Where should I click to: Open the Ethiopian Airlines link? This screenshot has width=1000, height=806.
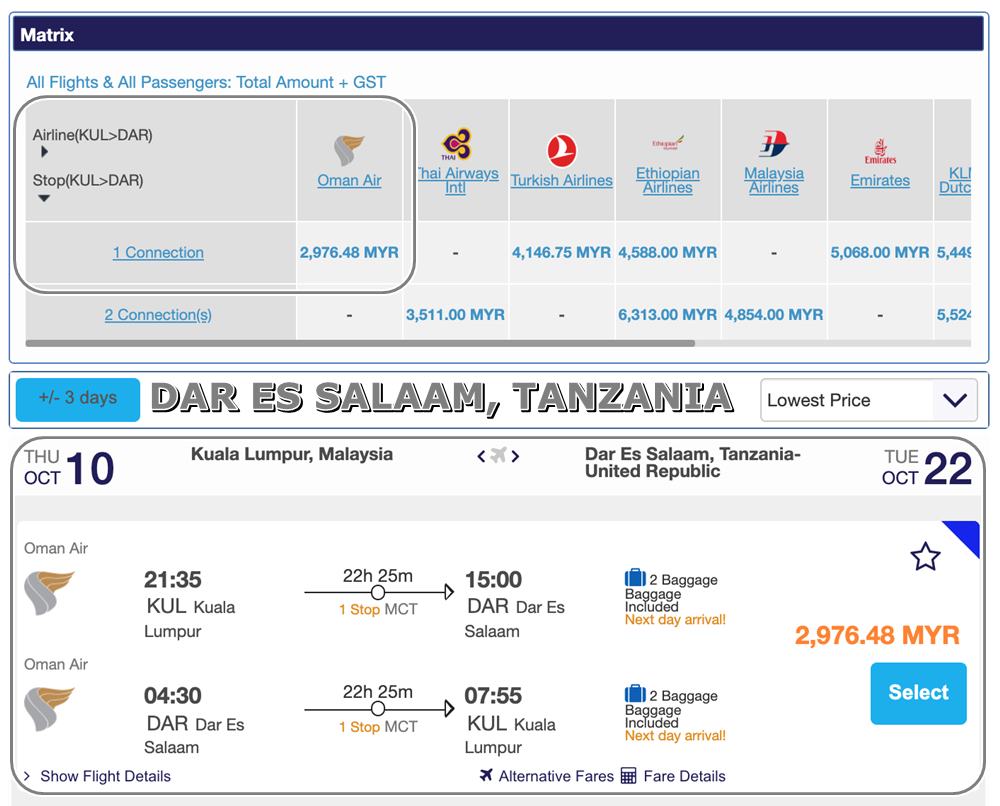[668, 180]
